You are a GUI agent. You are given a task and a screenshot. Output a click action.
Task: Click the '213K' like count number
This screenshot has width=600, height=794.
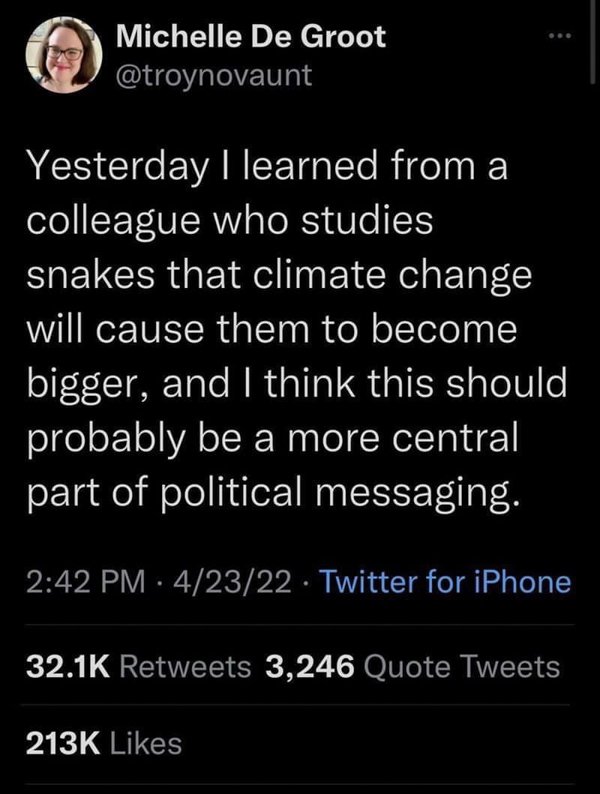(63, 744)
